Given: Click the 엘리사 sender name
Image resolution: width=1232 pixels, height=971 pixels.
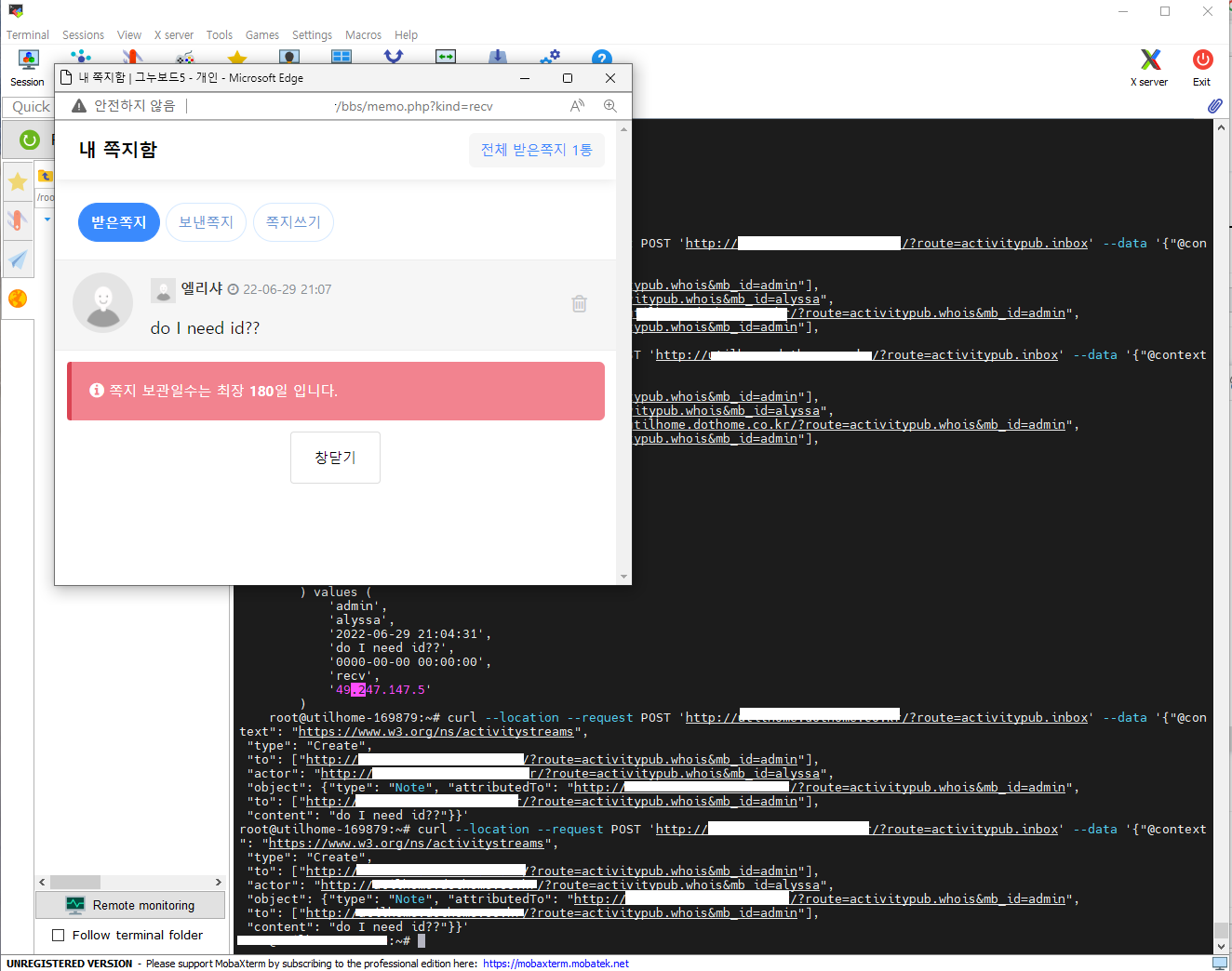Looking at the screenshot, I should [x=202, y=289].
